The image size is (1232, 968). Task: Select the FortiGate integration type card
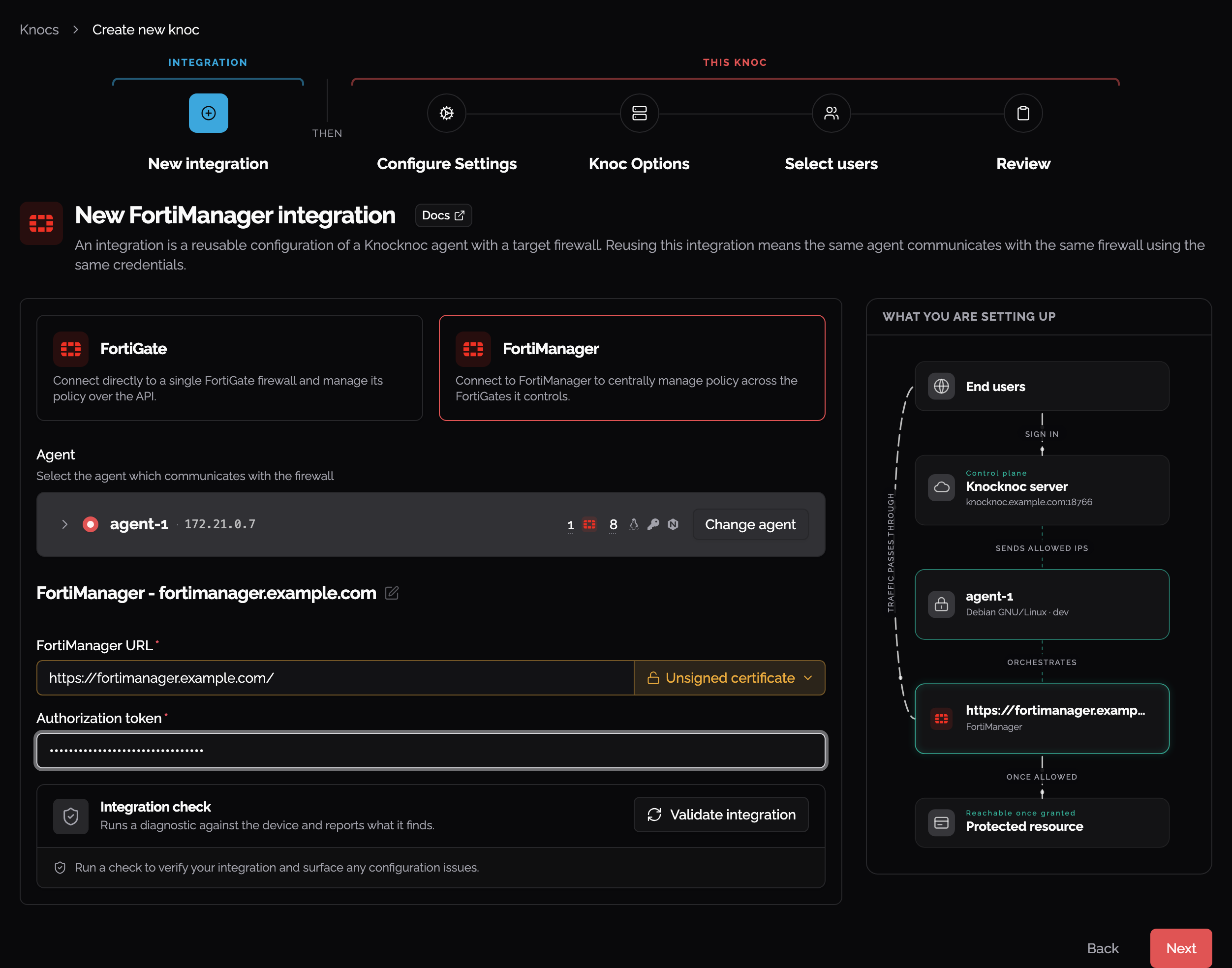(230, 368)
